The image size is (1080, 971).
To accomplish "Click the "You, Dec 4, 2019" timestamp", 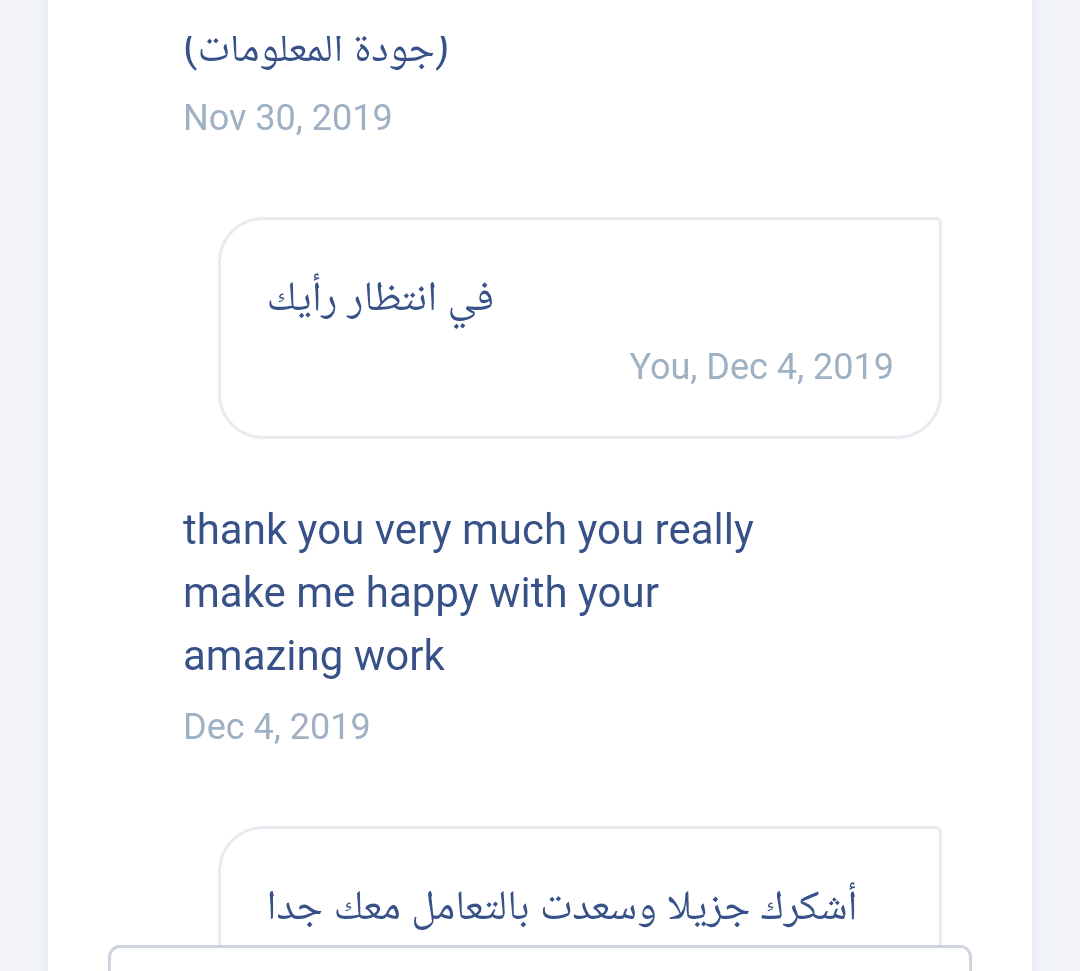I will tap(761, 367).
